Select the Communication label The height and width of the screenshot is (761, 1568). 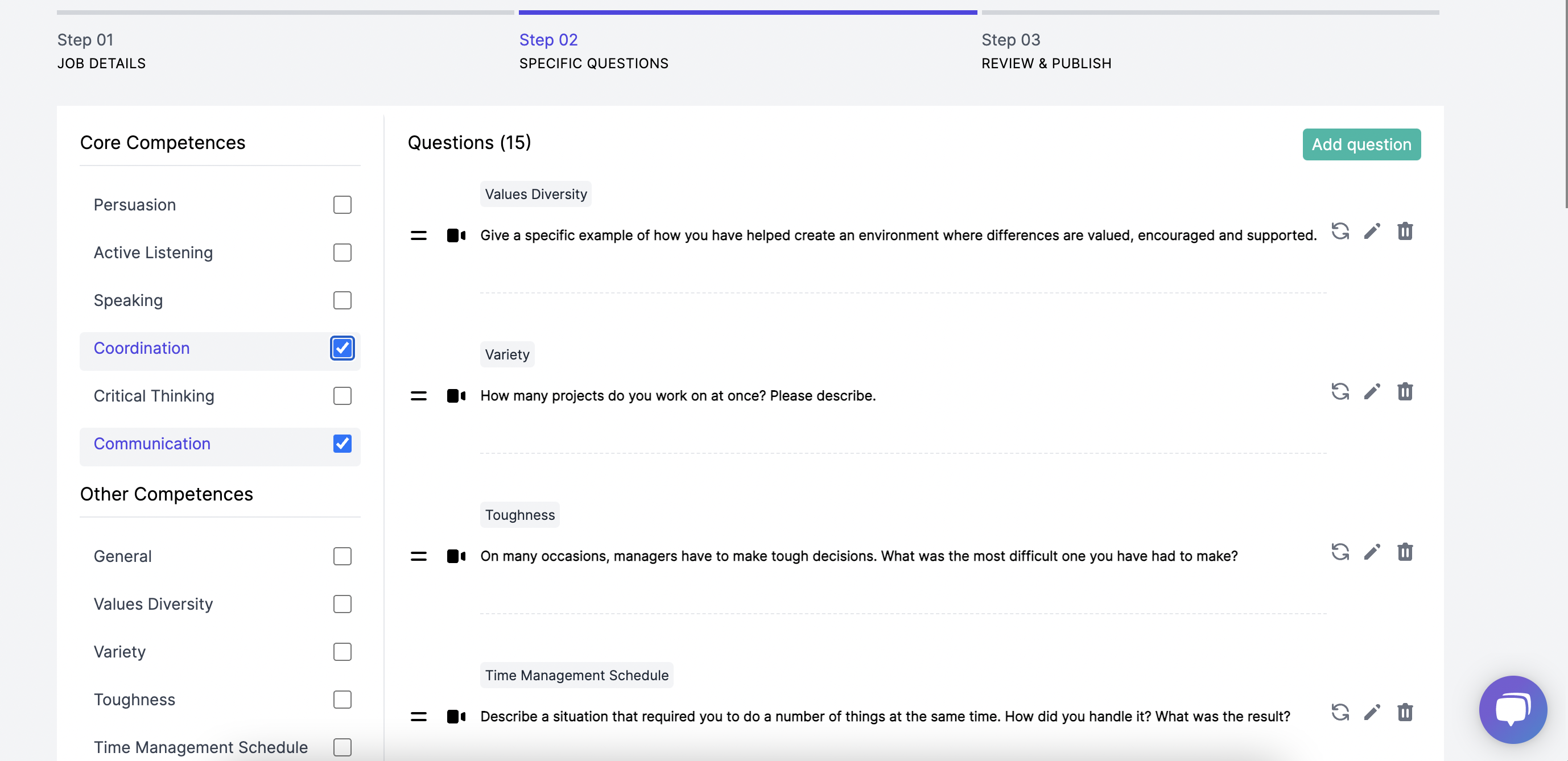(x=152, y=444)
